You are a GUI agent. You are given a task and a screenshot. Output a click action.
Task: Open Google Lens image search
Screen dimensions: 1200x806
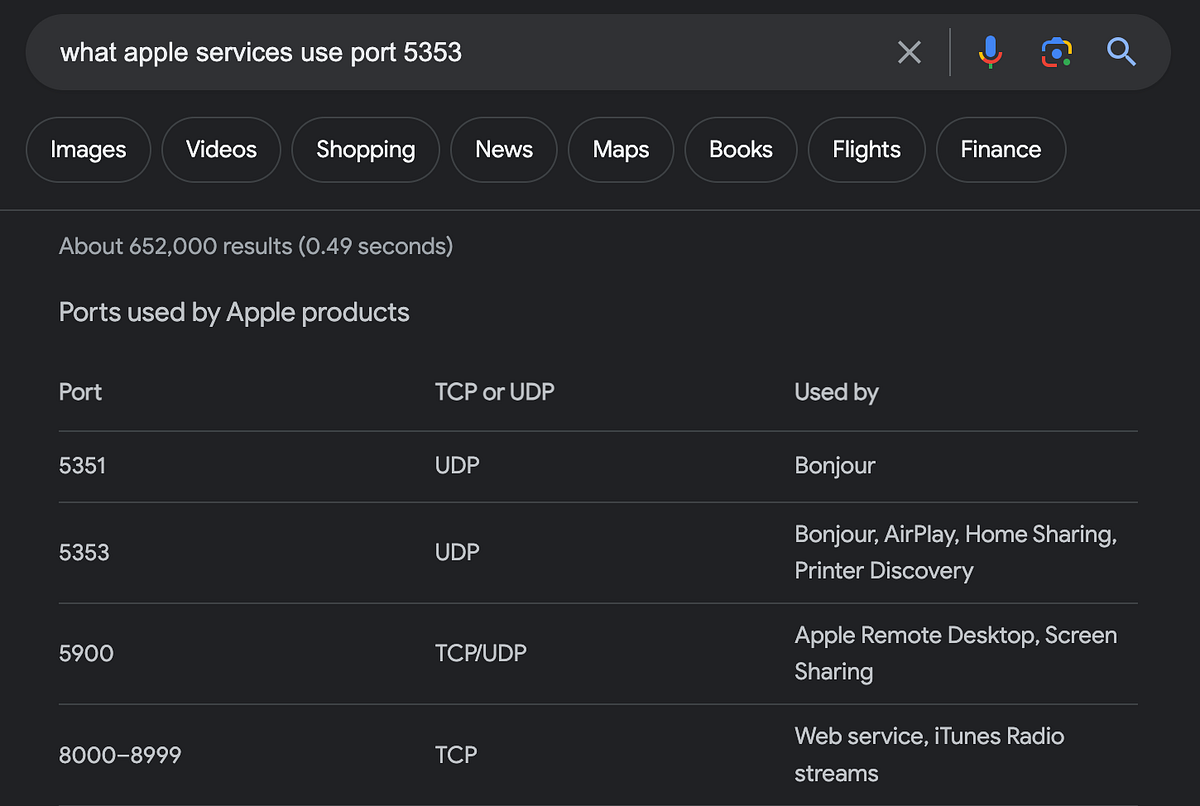click(x=1057, y=52)
